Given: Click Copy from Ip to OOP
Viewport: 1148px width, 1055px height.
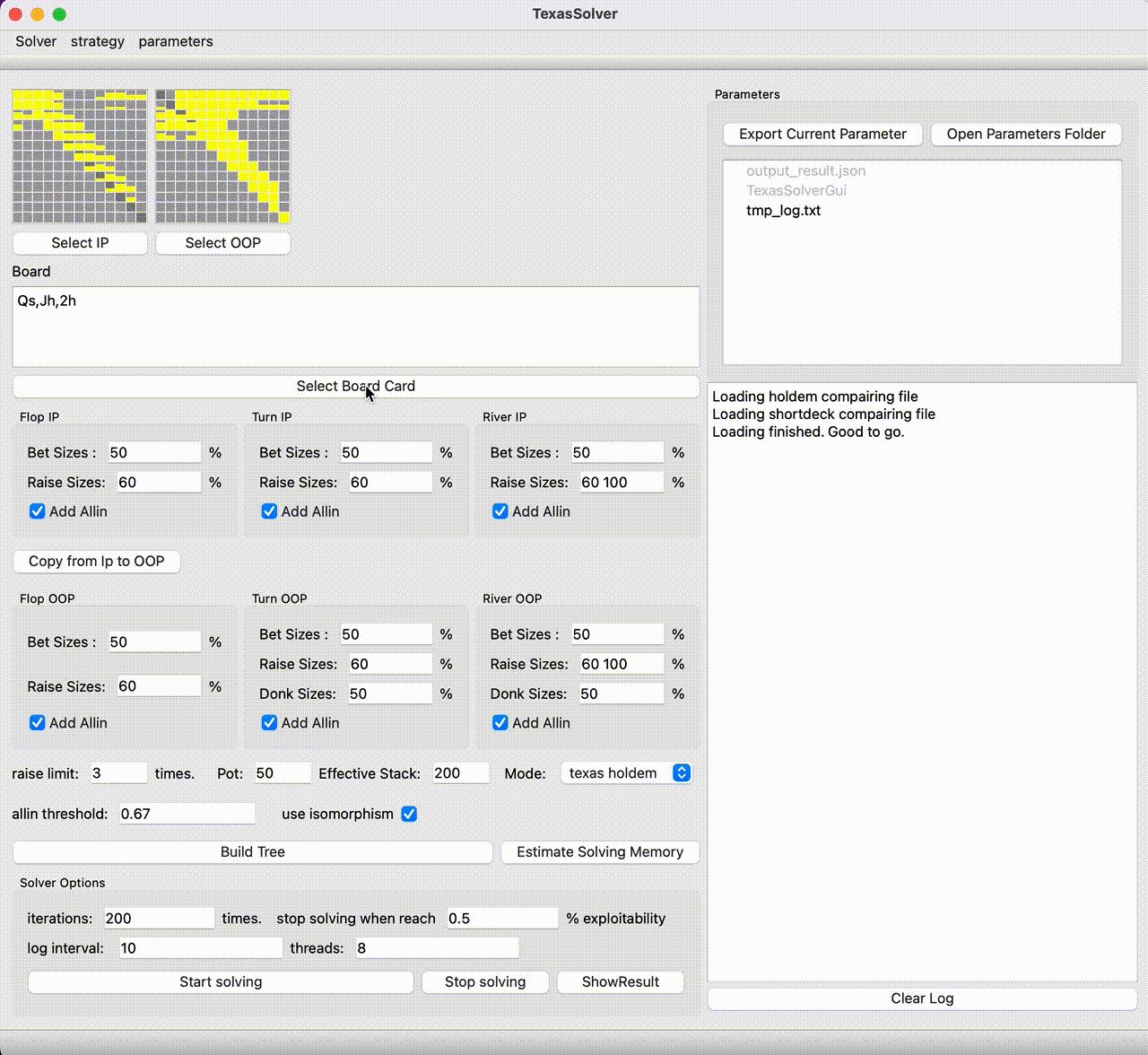Looking at the screenshot, I should [96, 562].
